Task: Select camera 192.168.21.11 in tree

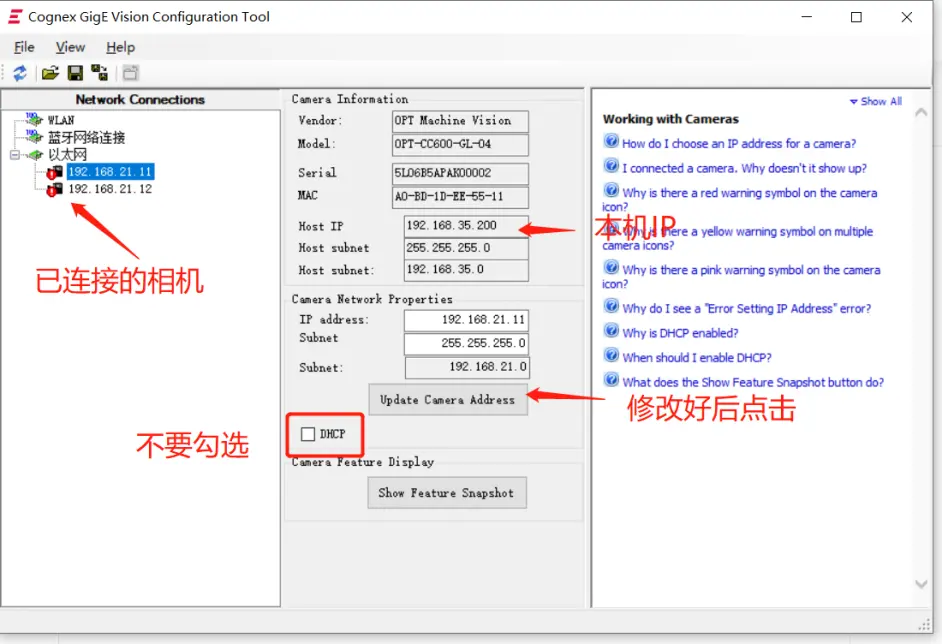Action: (x=110, y=172)
